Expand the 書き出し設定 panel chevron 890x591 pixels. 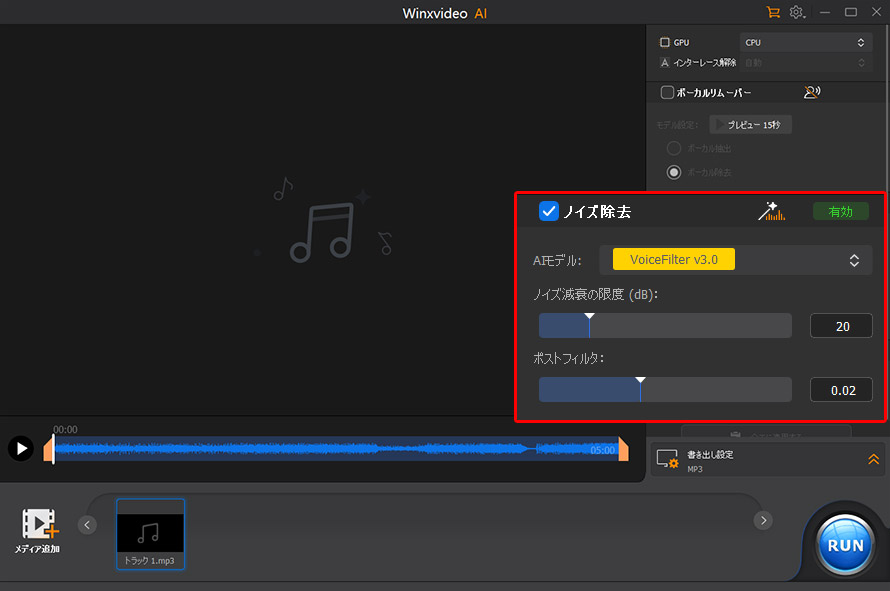(x=874, y=459)
